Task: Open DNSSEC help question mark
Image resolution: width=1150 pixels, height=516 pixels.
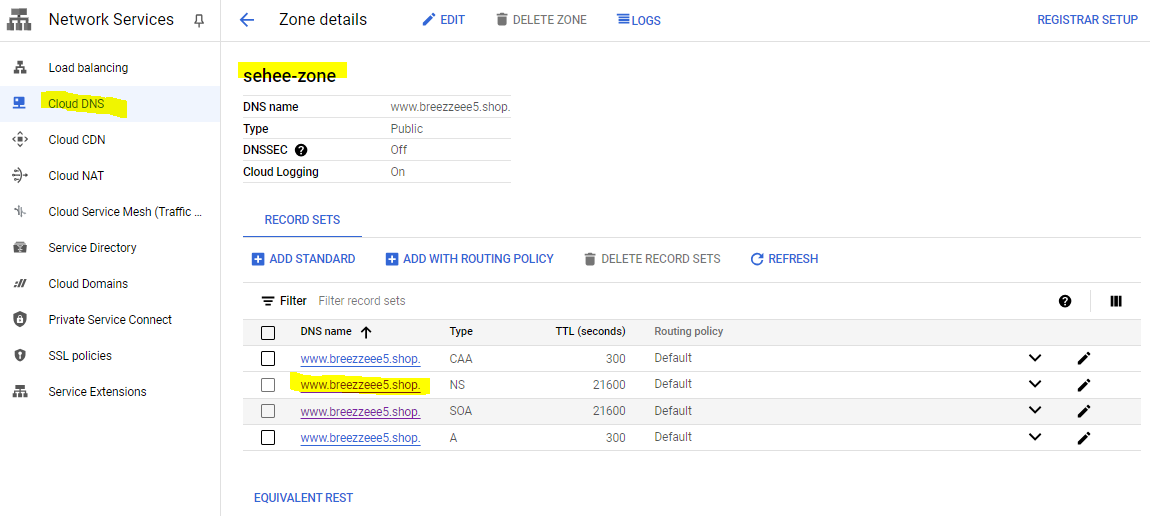Action: 301,150
